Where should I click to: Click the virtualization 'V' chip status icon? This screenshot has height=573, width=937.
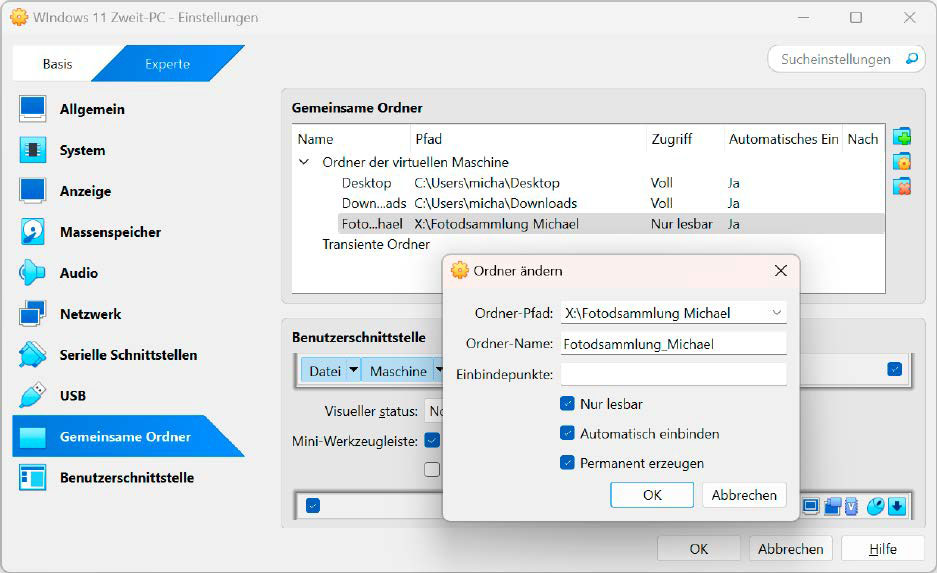(x=851, y=506)
